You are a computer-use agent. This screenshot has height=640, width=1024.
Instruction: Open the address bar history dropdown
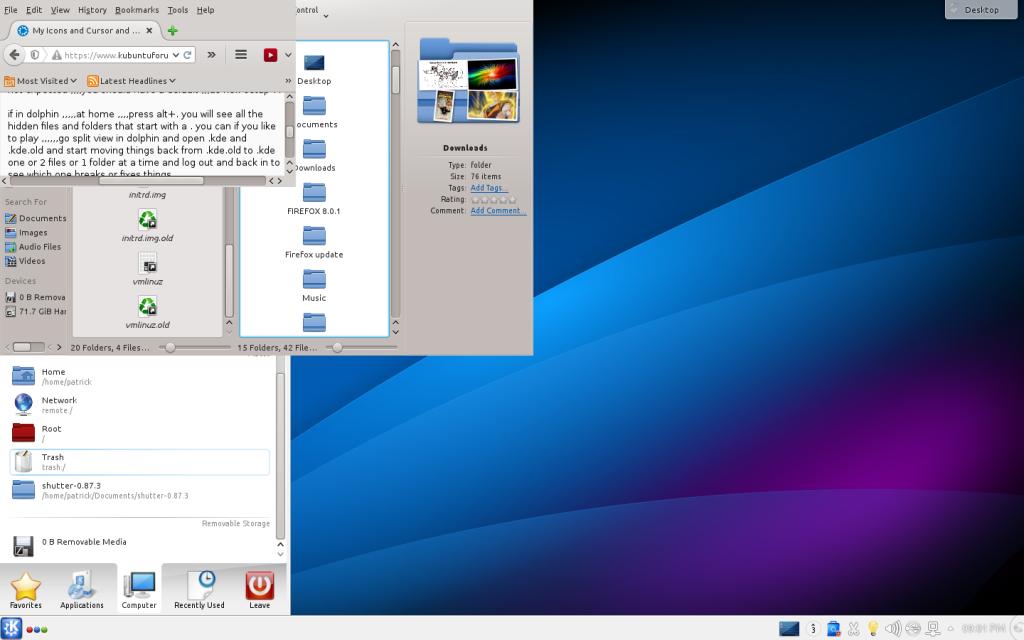coord(176,55)
